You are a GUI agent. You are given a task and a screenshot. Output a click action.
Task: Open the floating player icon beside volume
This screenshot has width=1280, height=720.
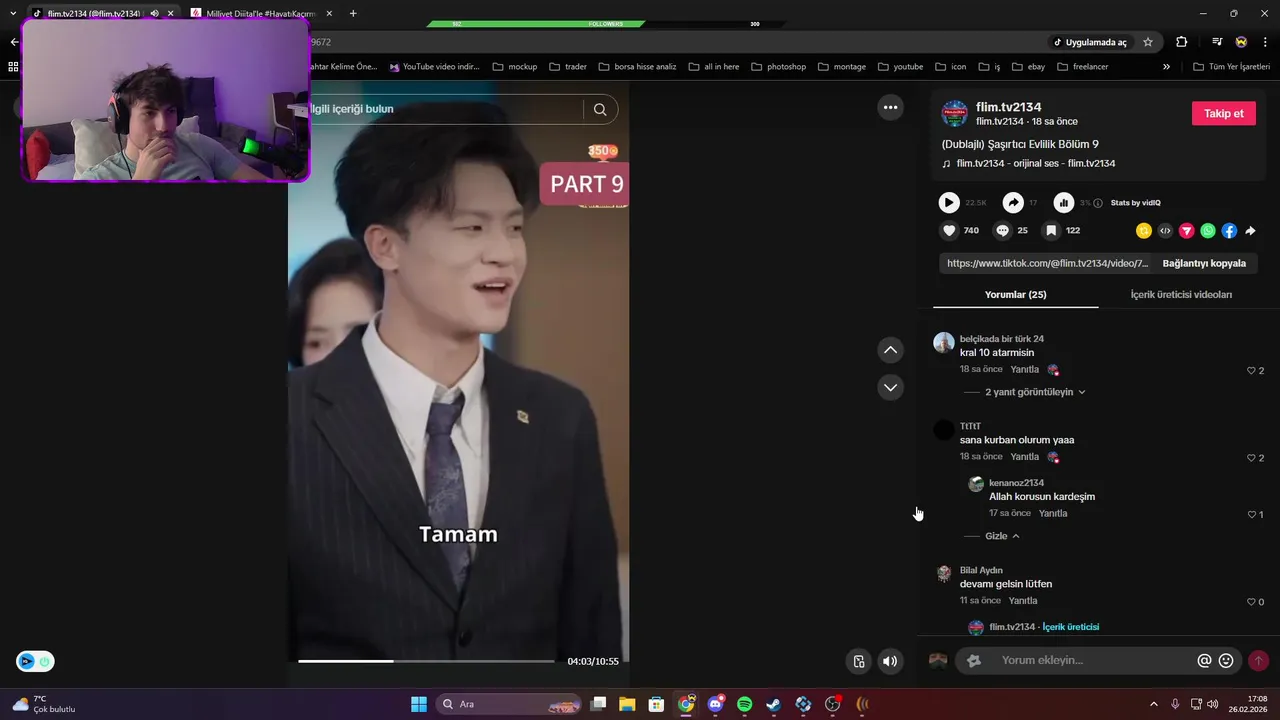click(x=858, y=661)
